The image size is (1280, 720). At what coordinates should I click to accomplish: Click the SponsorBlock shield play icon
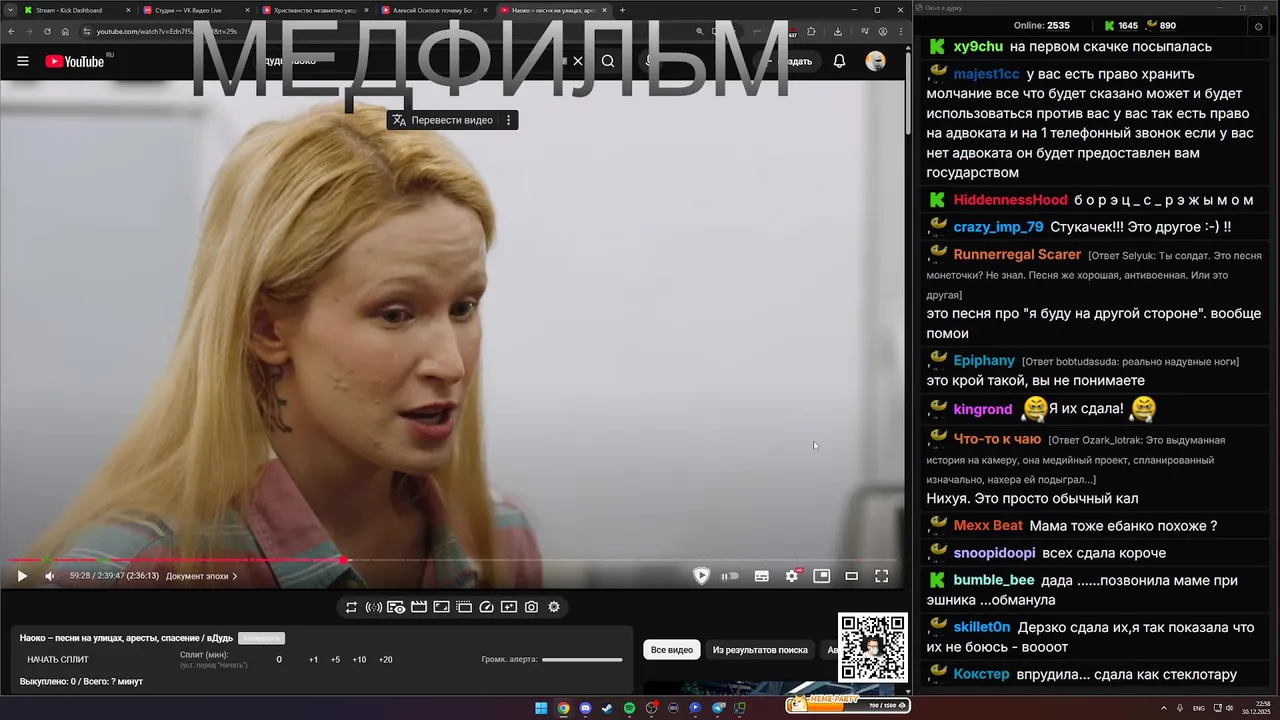click(x=701, y=576)
